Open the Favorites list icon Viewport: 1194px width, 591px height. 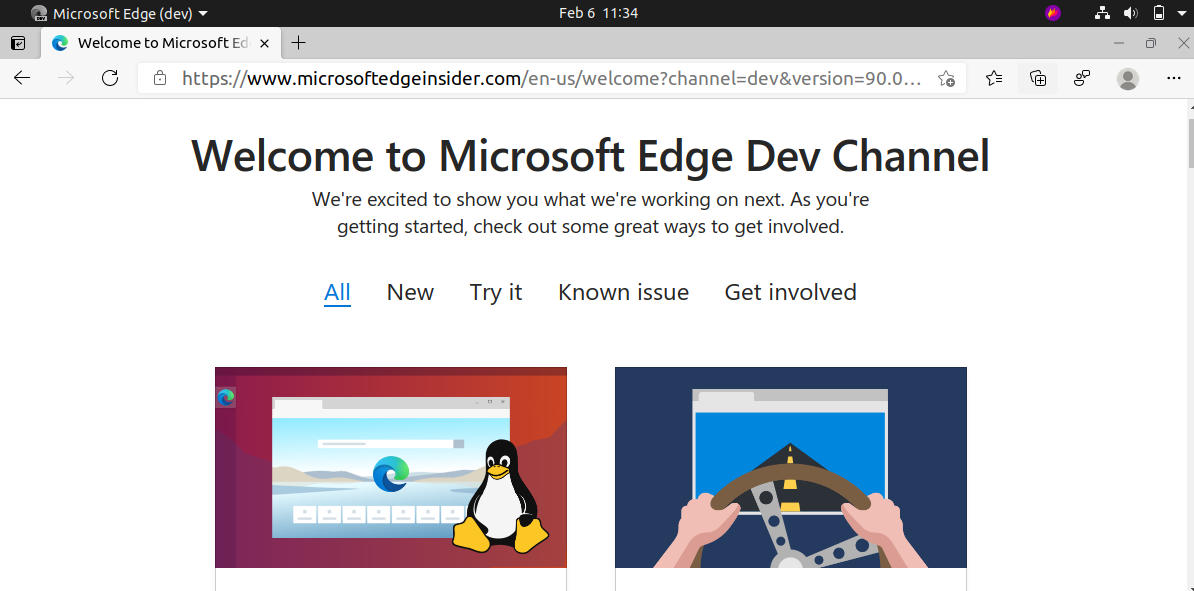click(994, 78)
